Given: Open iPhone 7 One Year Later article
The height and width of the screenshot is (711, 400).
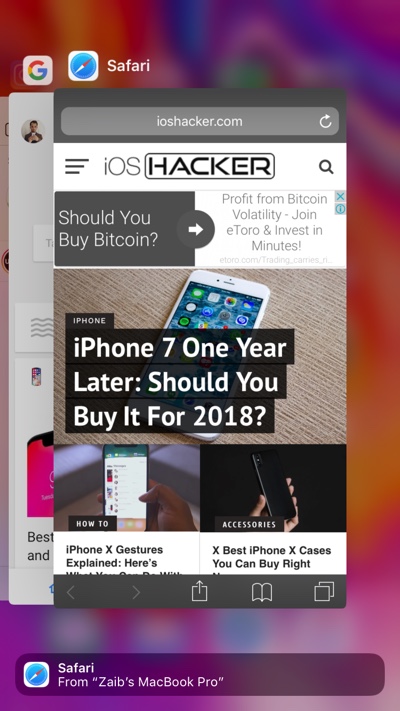Looking at the screenshot, I should 180,381.
